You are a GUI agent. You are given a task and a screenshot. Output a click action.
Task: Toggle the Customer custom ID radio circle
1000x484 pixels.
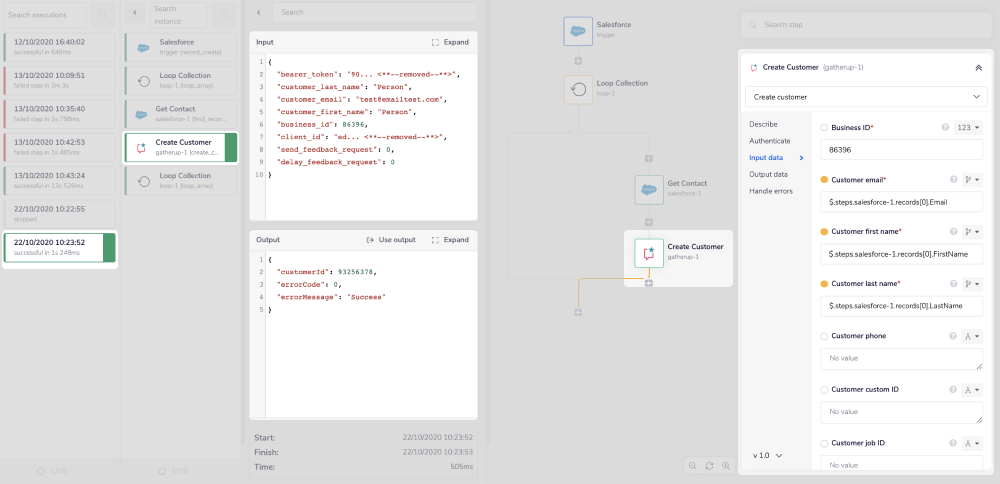[824, 389]
